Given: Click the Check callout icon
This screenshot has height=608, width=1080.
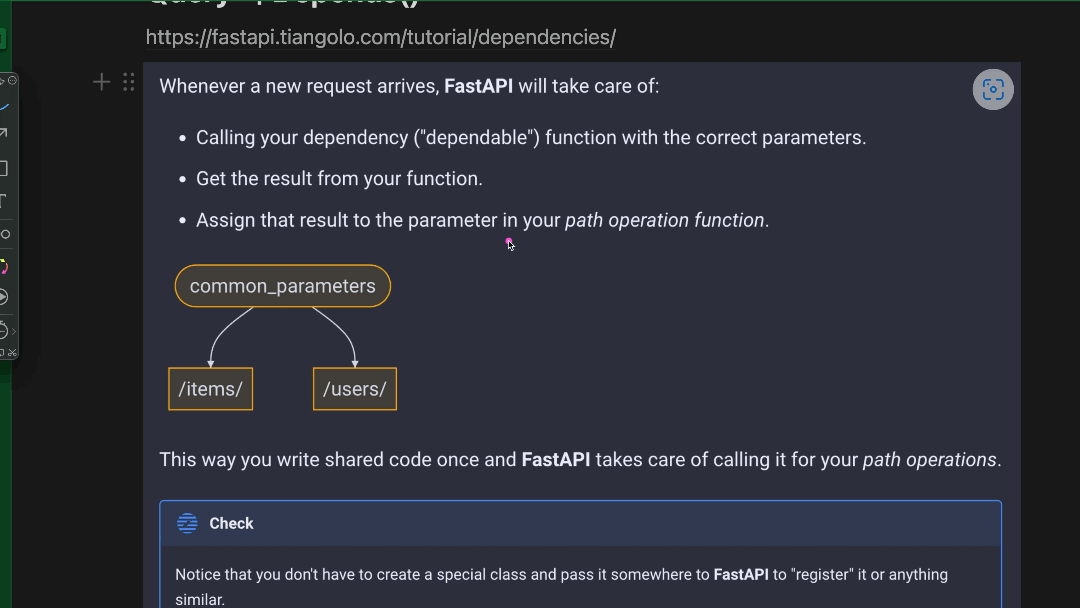Looking at the screenshot, I should [187, 523].
